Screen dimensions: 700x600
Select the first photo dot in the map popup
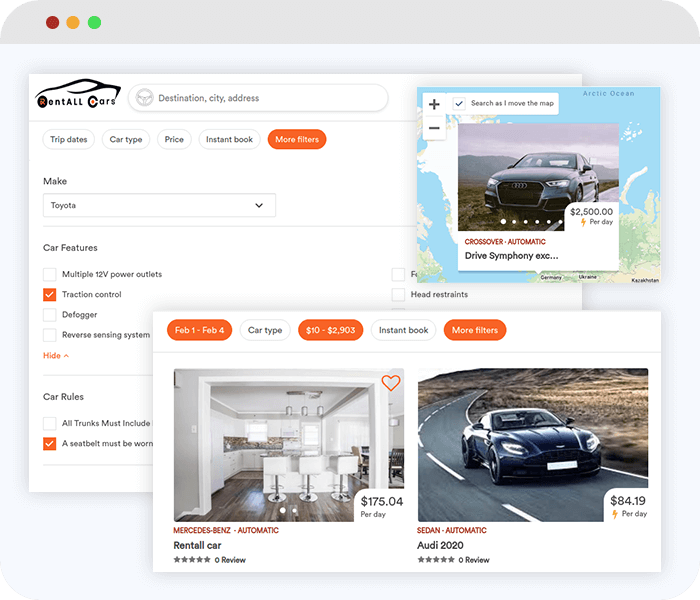(503, 221)
